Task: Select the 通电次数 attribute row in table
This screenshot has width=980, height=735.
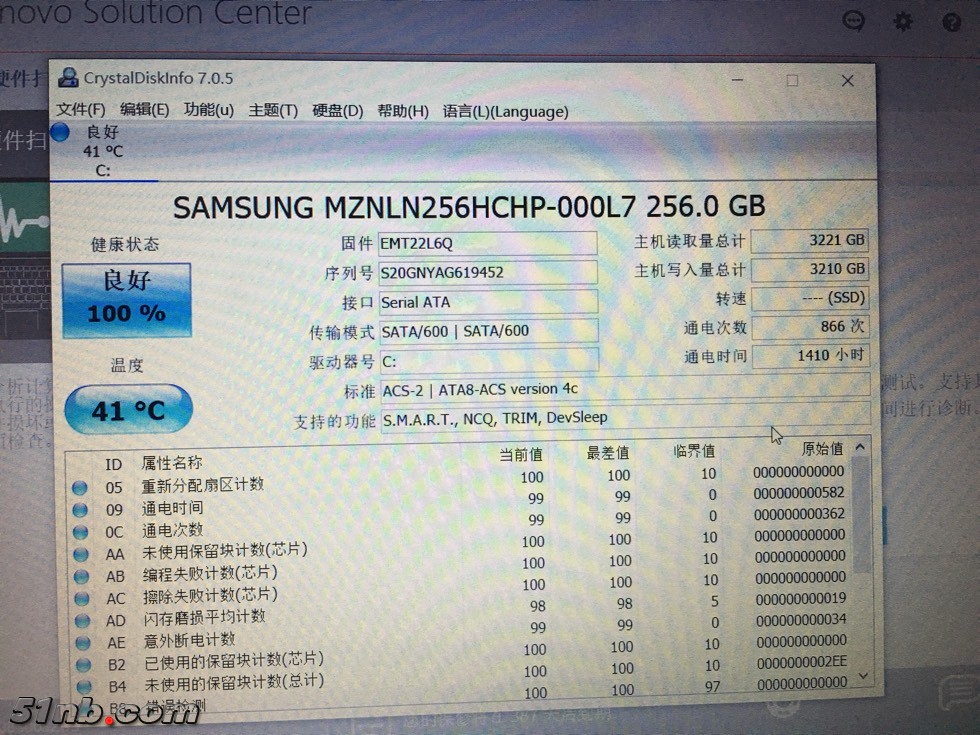Action: point(461,524)
